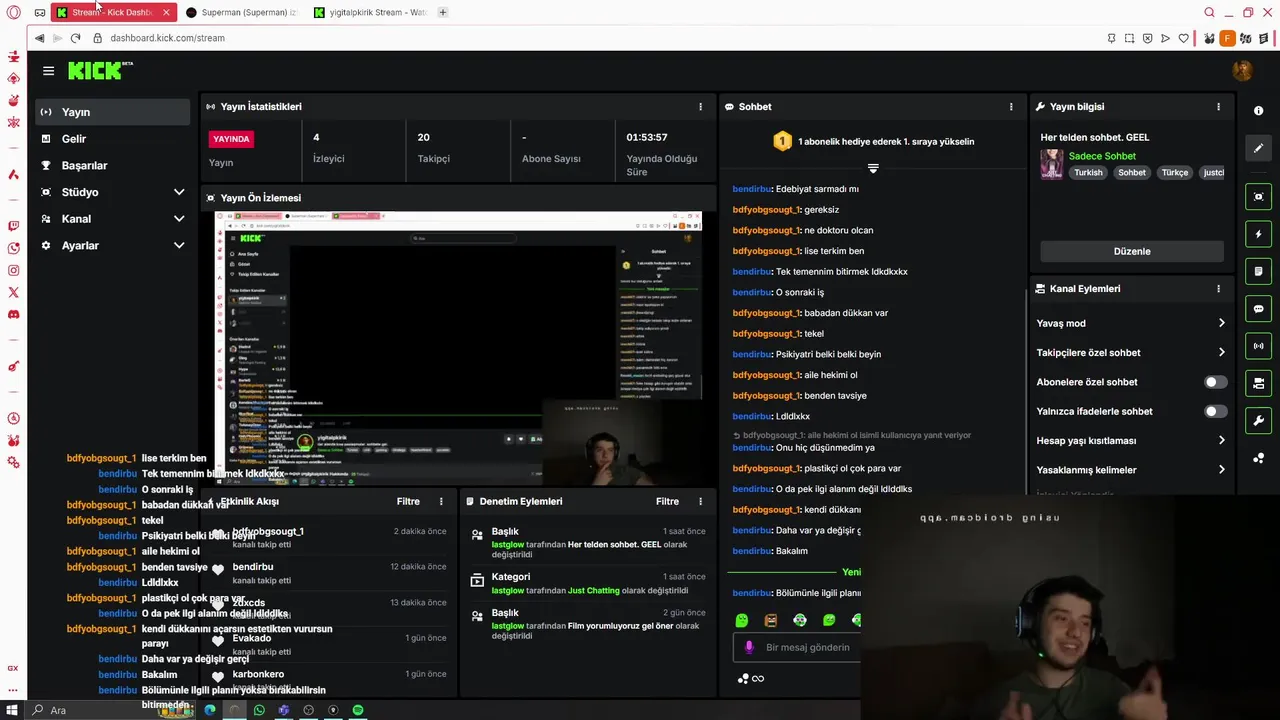Click the Düzenle button
Screen dimensions: 1280x720
coord(1132,251)
